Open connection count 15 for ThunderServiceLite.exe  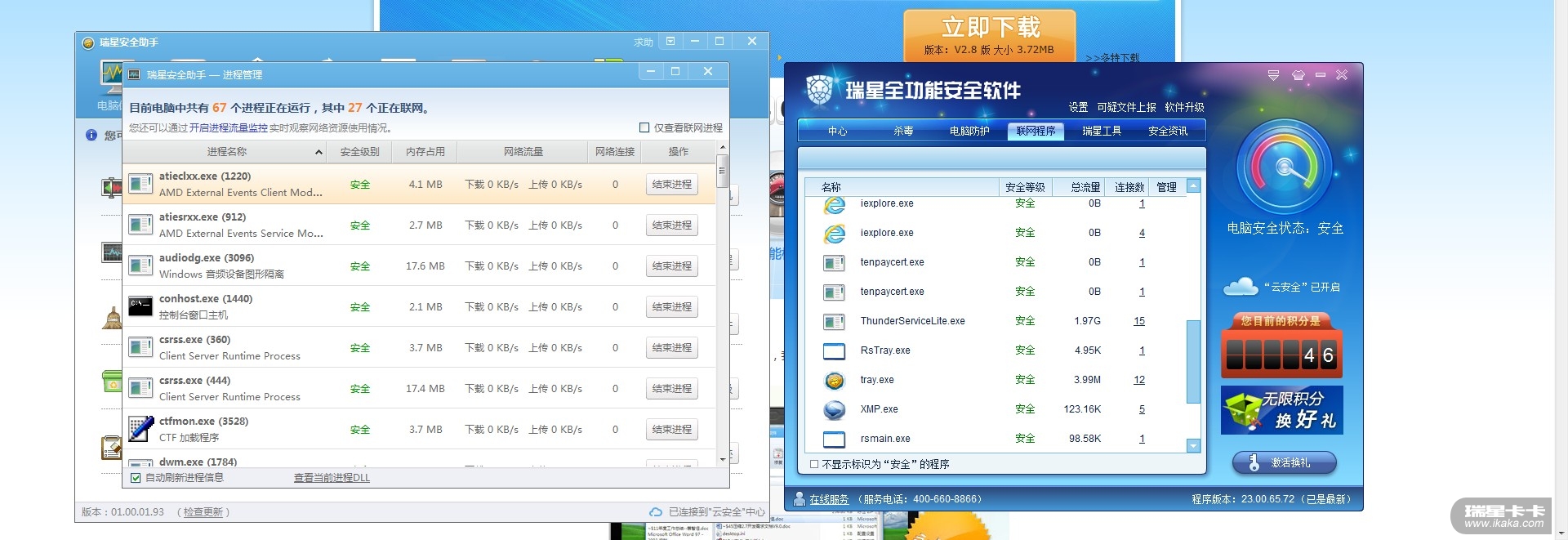click(x=1139, y=321)
